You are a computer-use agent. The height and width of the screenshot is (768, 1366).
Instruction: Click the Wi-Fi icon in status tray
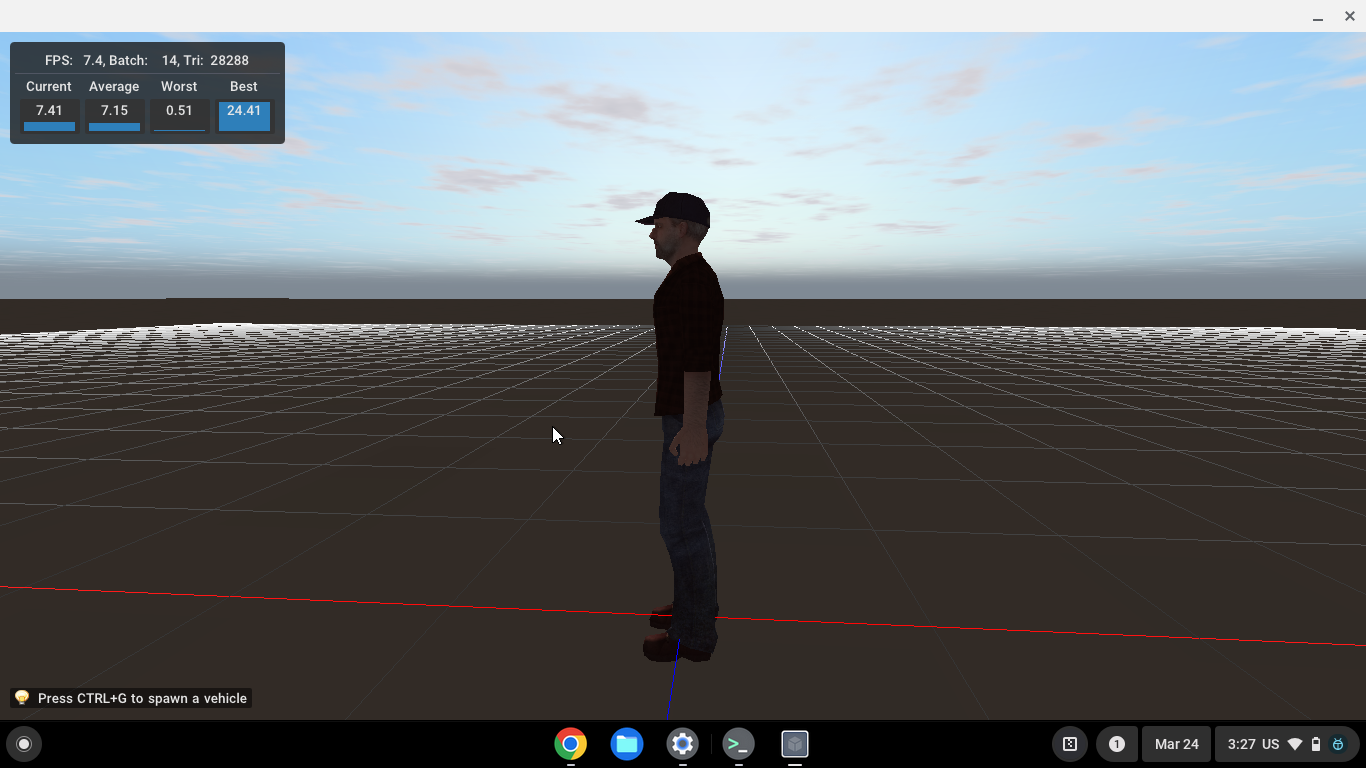point(1295,744)
